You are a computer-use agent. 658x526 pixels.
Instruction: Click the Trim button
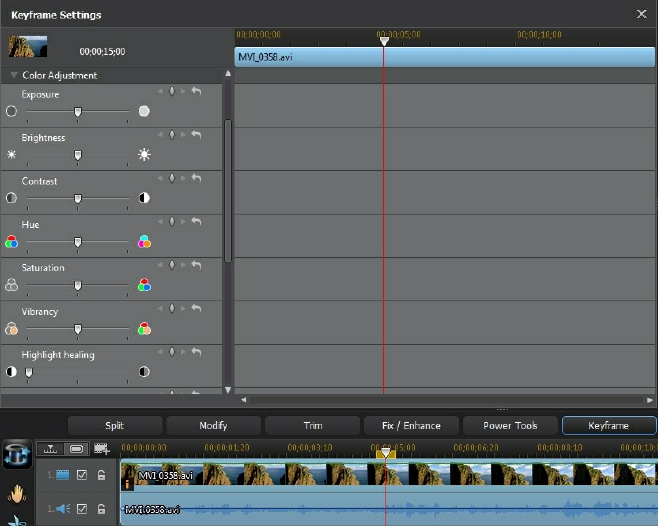[312, 425]
